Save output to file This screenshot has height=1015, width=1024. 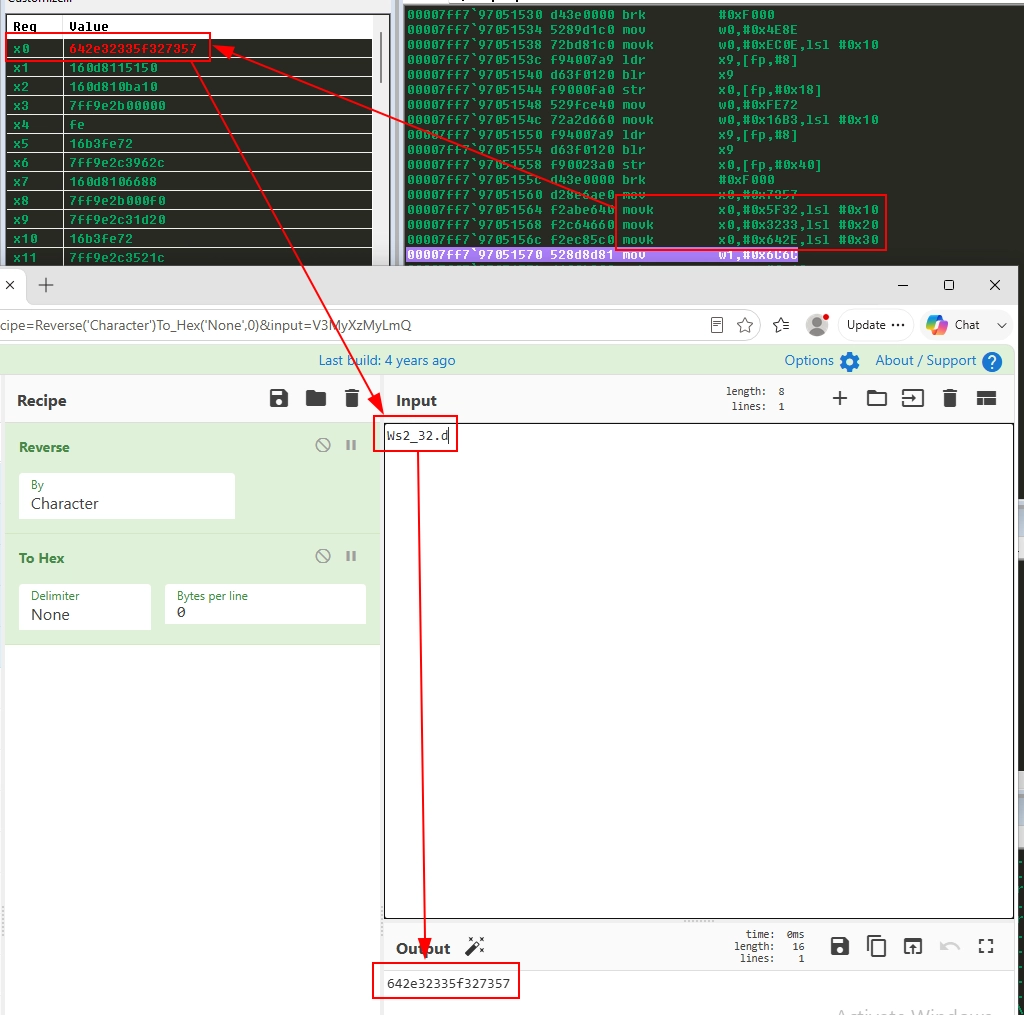(x=840, y=946)
